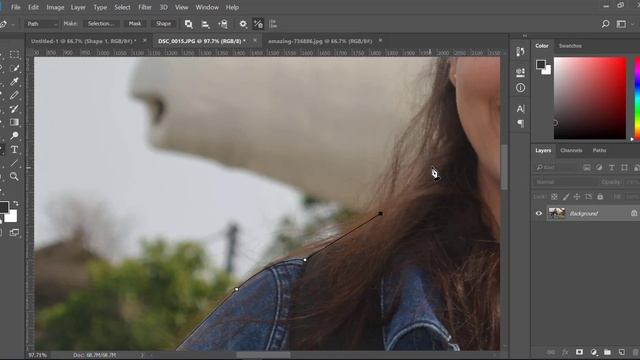Switch to amazing-736886.jpg document tab
The height and width of the screenshot is (360, 640).
320,41
